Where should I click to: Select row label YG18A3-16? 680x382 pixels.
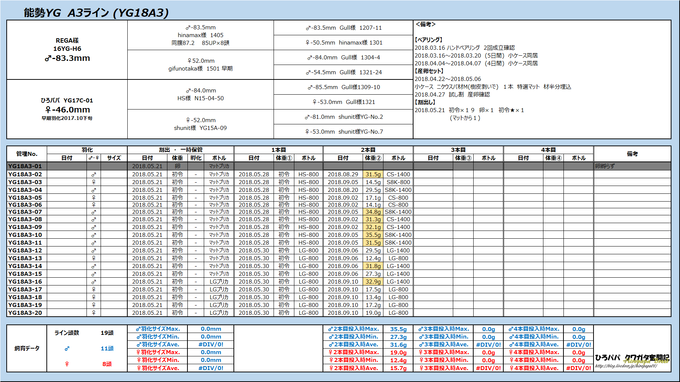pos(25,282)
